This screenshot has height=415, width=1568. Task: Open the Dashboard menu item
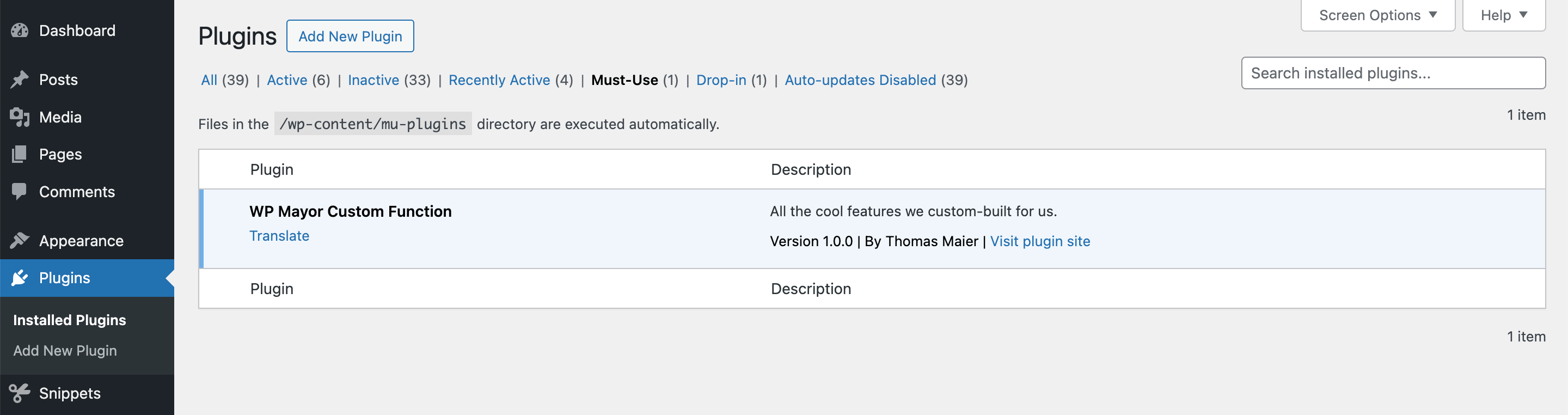(87, 30)
